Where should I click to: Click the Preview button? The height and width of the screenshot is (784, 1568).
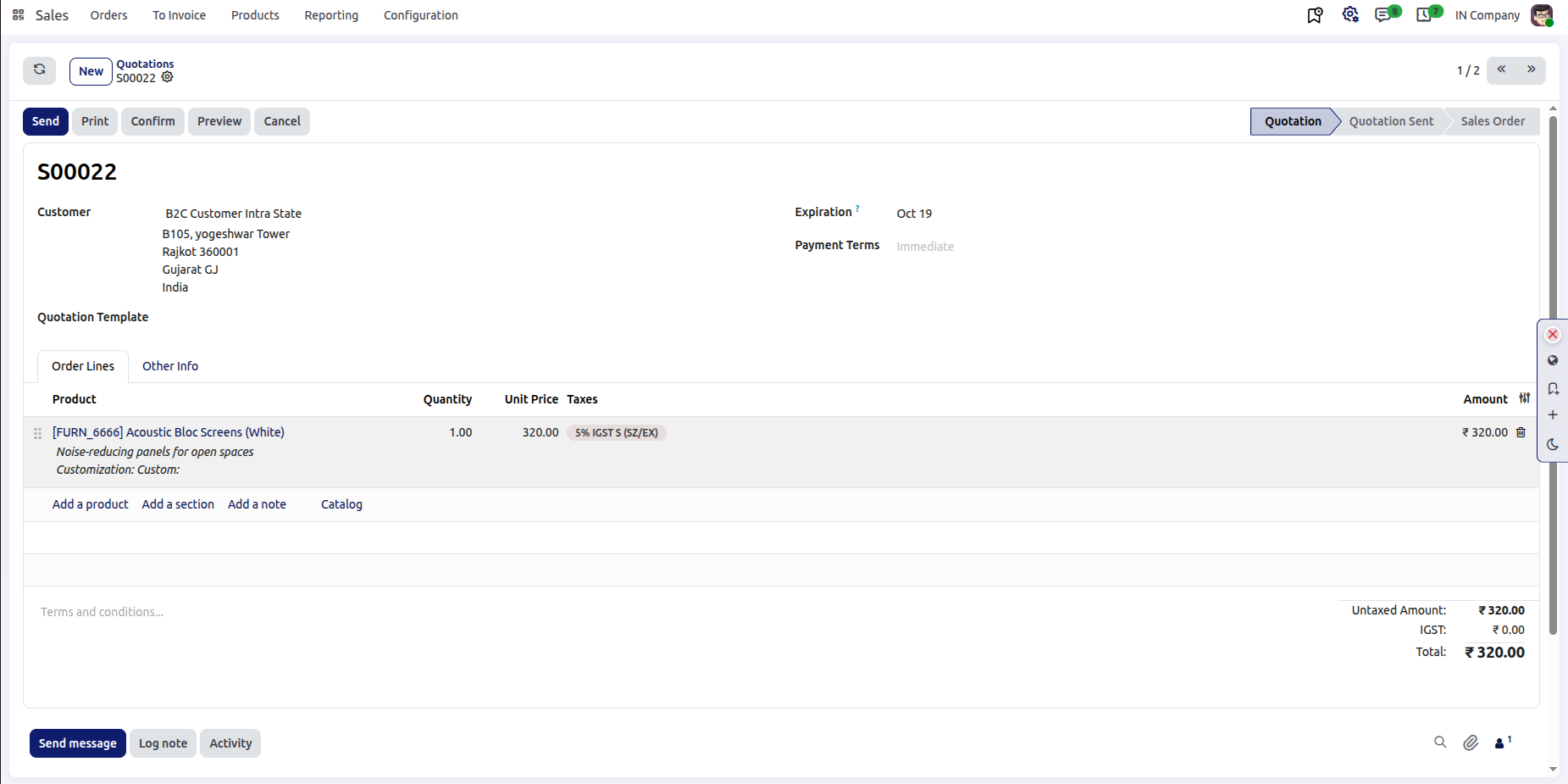tap(219, 121)
